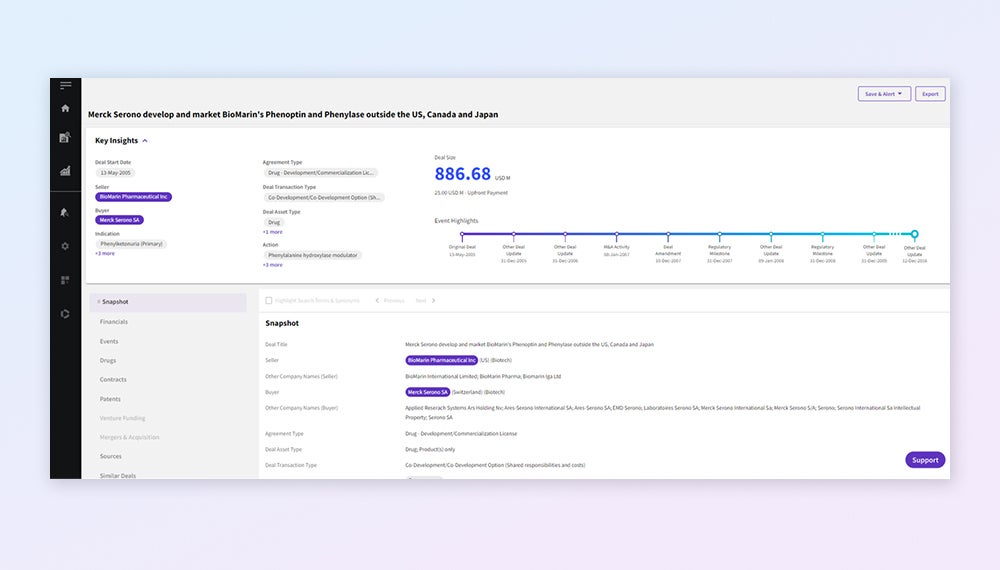The image size is (1000, 570).
Task: Click the hexagon logo icon in the sidebar
Action: coord(65,314)
